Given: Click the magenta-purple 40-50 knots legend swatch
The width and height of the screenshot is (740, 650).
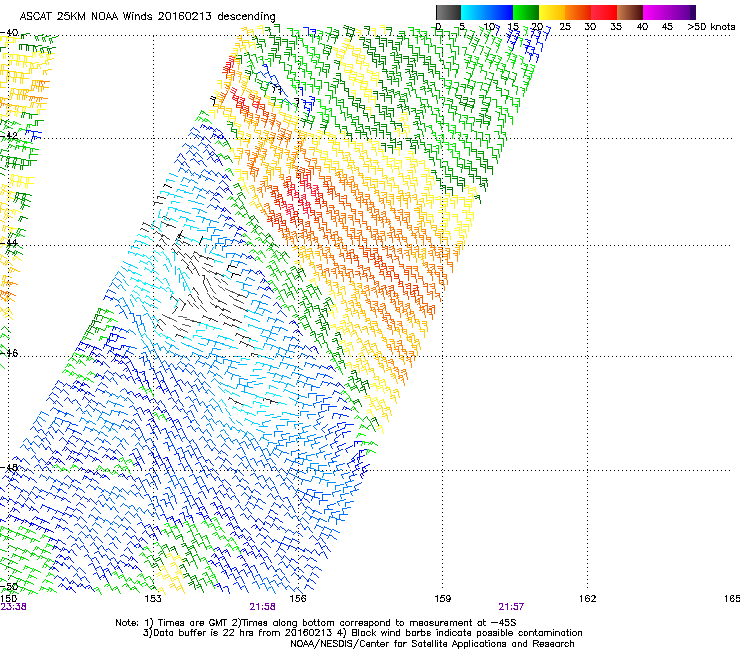Looking at the screenshot, I should coord(669,12).
